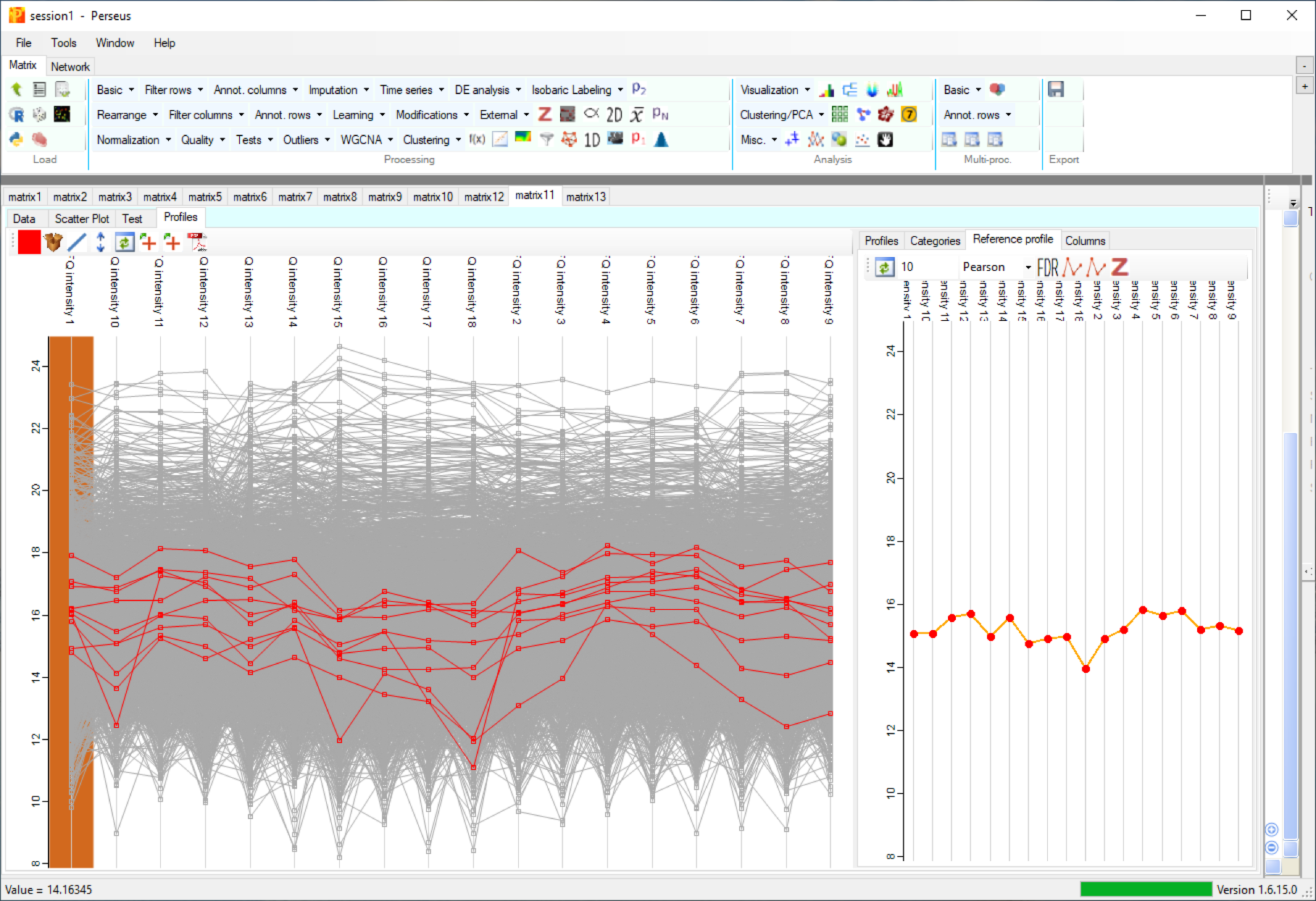1316x901 pixels.
Task: Click the red color swatch in Profiles toolbar
Action: (x=29, y=242)
